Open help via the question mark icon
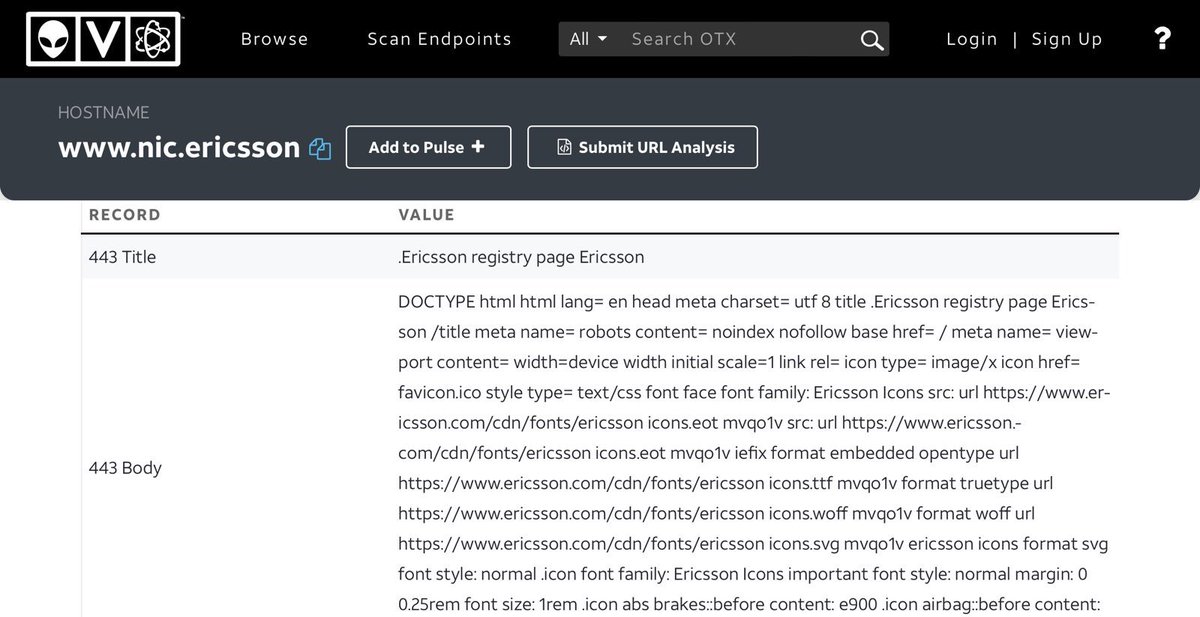Screen dimensions: 1200x617 [1161, 39]
